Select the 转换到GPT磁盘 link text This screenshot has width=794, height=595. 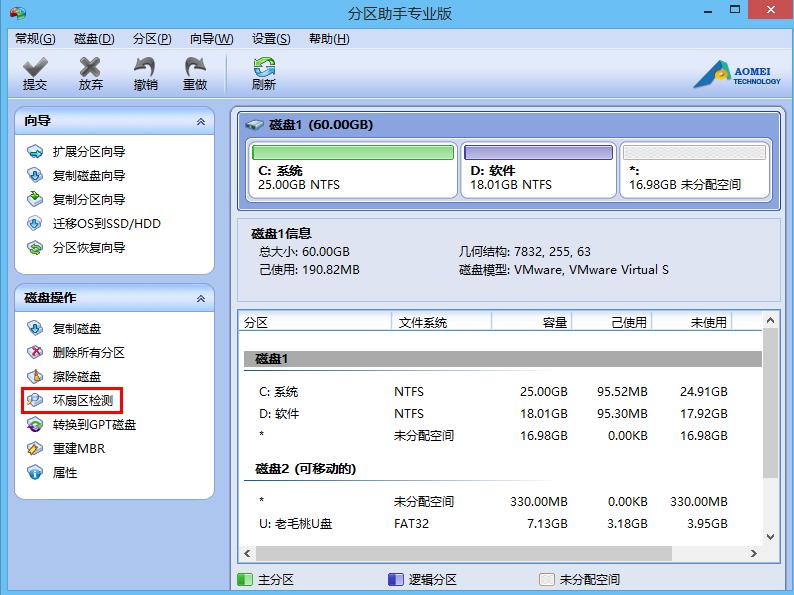point(94,424)
